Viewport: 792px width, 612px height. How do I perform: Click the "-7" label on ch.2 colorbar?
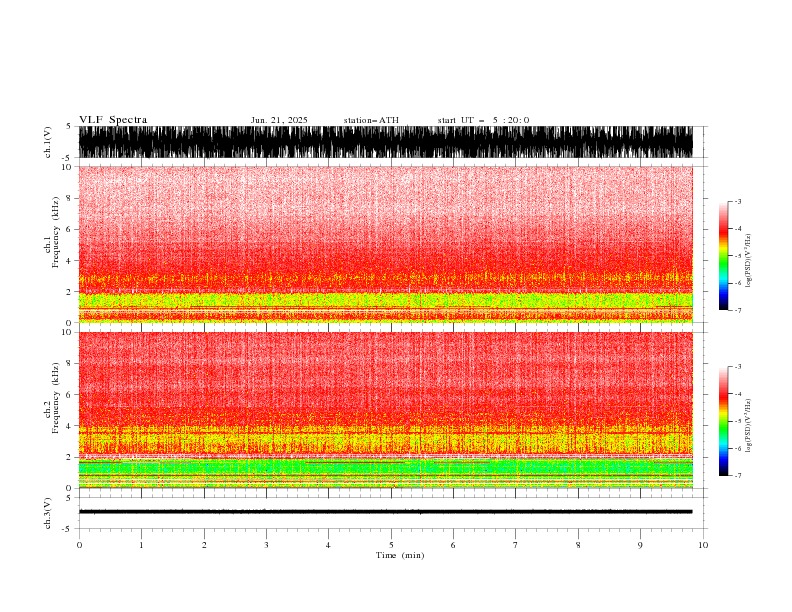(x=738, y=475)
